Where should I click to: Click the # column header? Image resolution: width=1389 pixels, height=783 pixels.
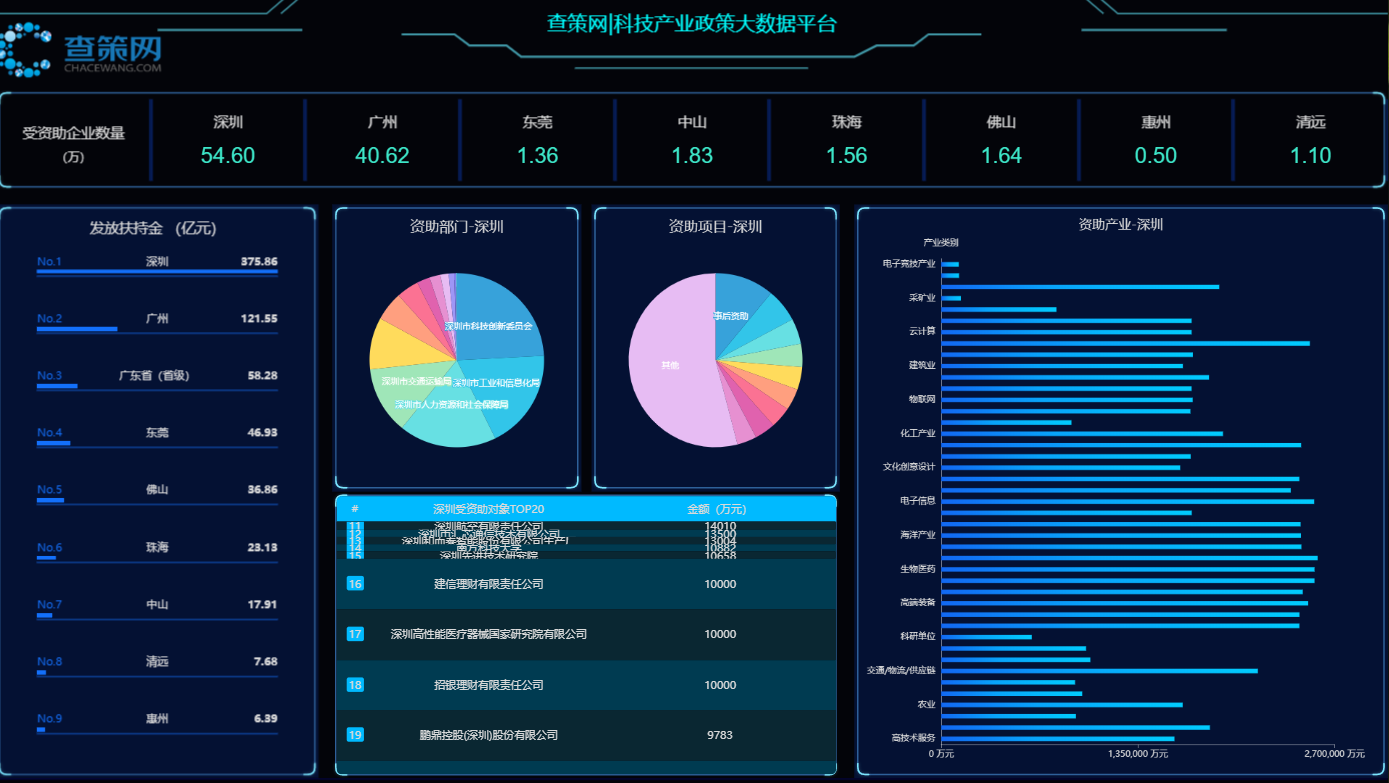click(x=355, y=509)
